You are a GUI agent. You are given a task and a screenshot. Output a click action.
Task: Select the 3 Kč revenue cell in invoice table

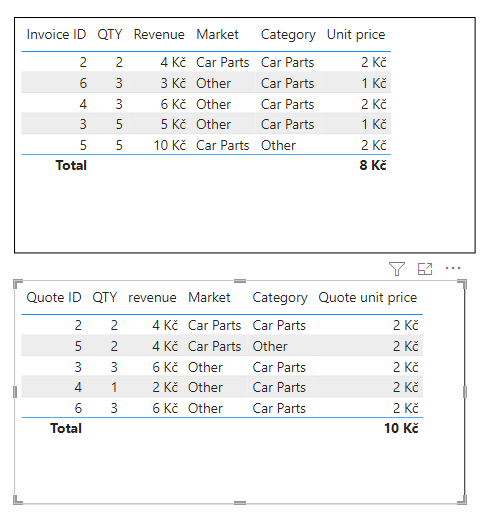pyautogui.click(x=173, y=83)
